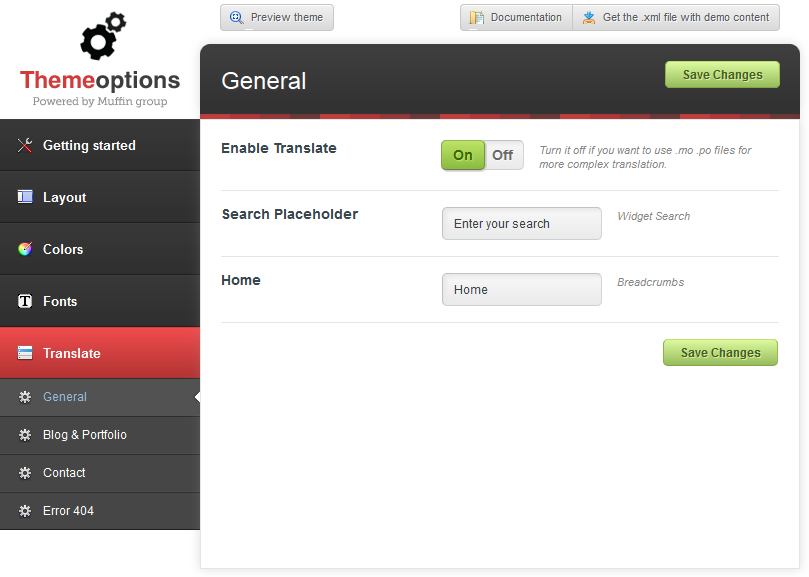Click the gear icon beside Contact

25,473
